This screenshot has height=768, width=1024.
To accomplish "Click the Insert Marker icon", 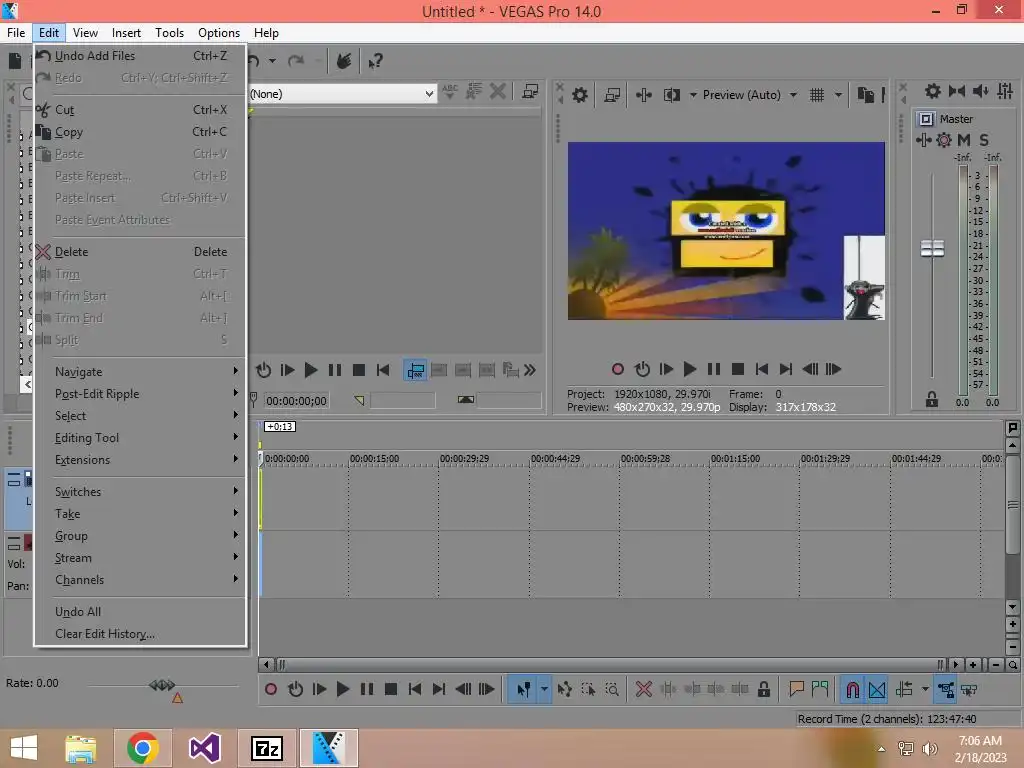I will 796,689.
